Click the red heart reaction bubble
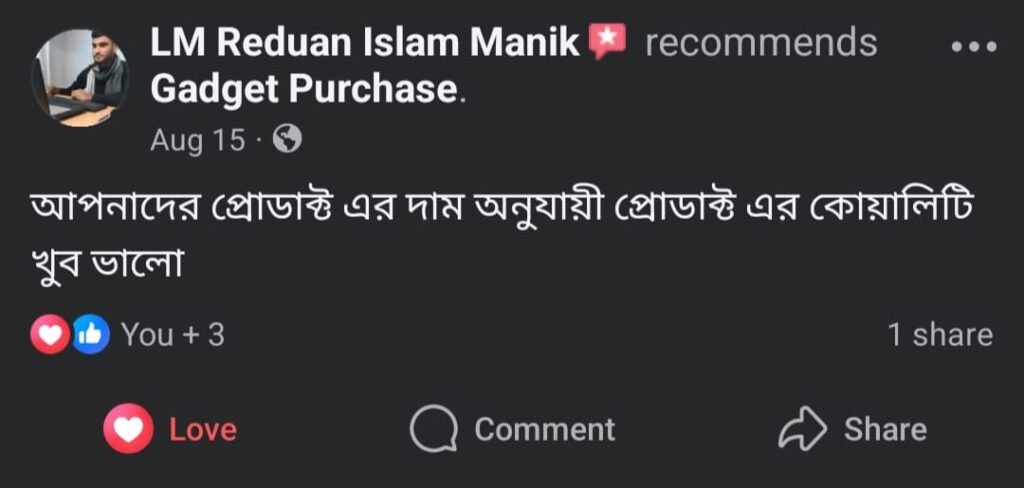1024x488 pixels. tap(50, 335)
